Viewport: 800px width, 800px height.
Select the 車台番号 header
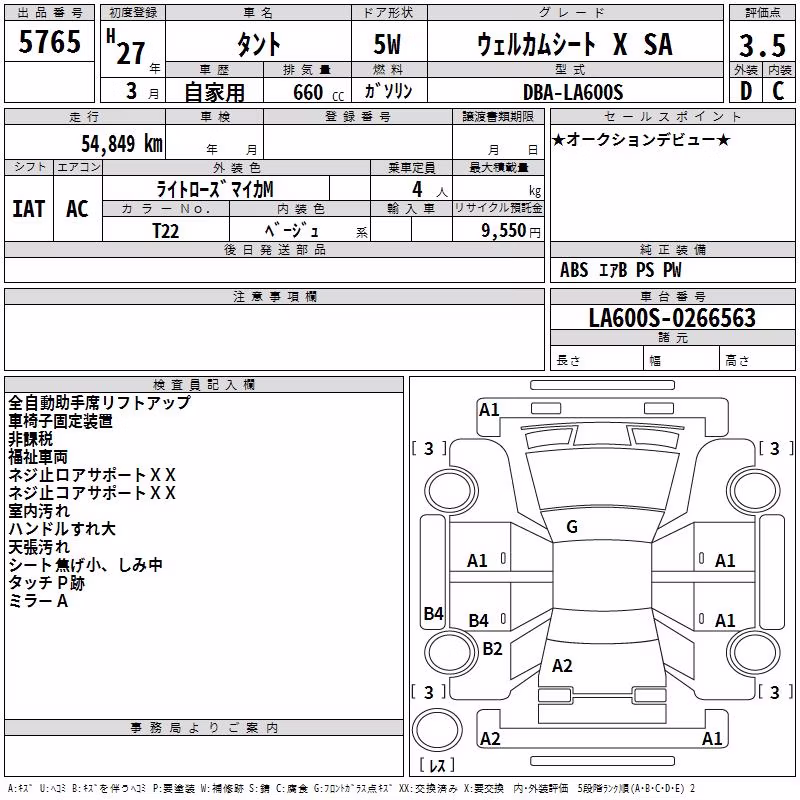pos(672,296)
